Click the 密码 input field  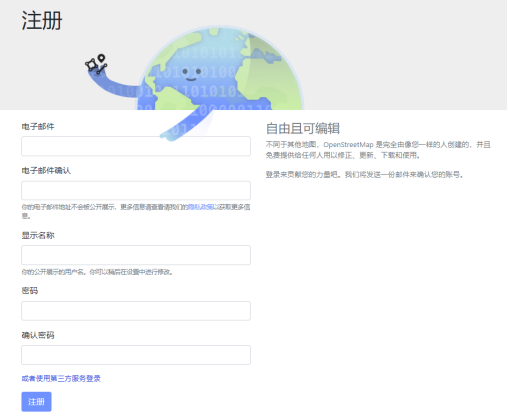136,311
